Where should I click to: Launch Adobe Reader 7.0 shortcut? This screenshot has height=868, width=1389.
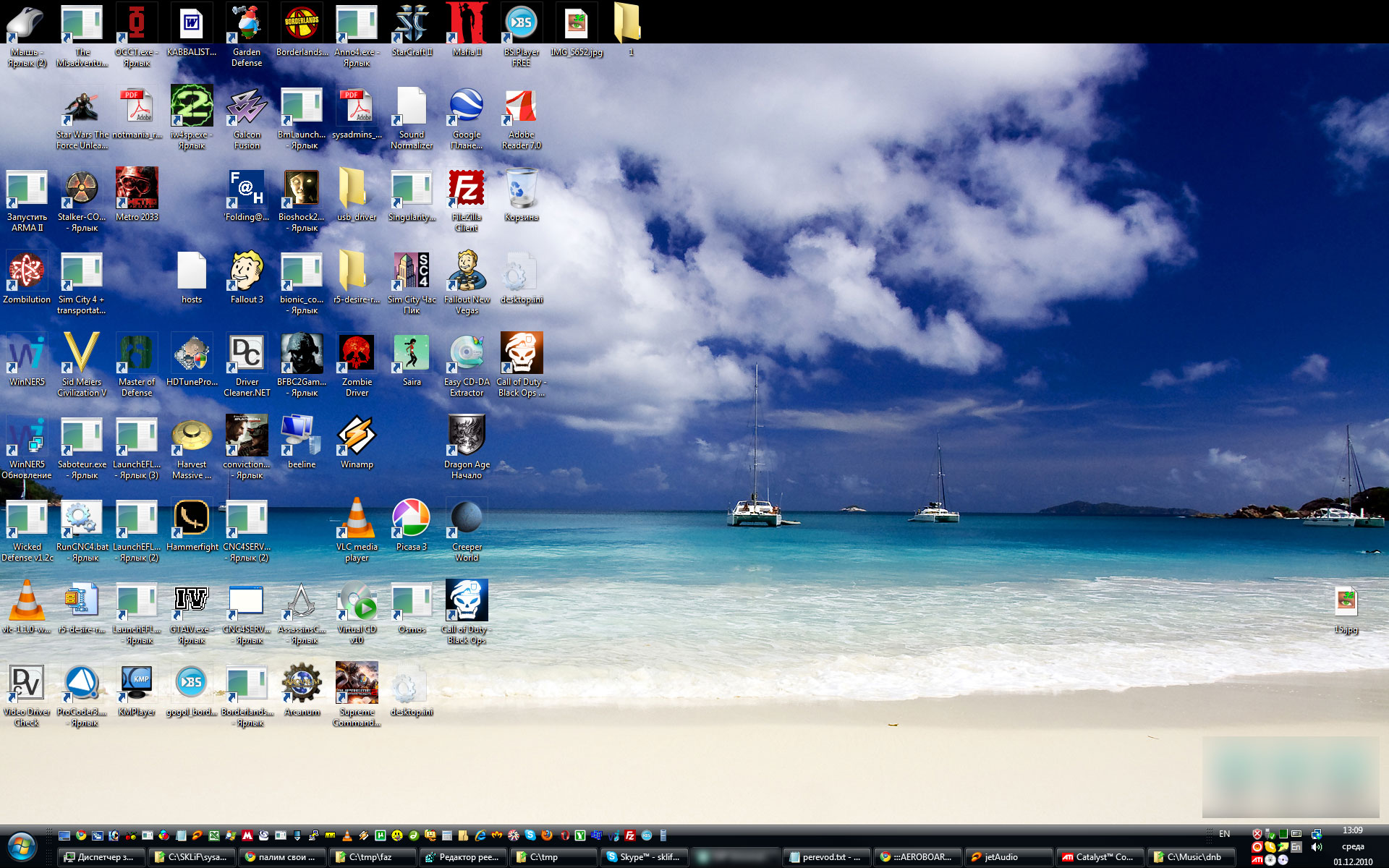click(x=522, y=117)
